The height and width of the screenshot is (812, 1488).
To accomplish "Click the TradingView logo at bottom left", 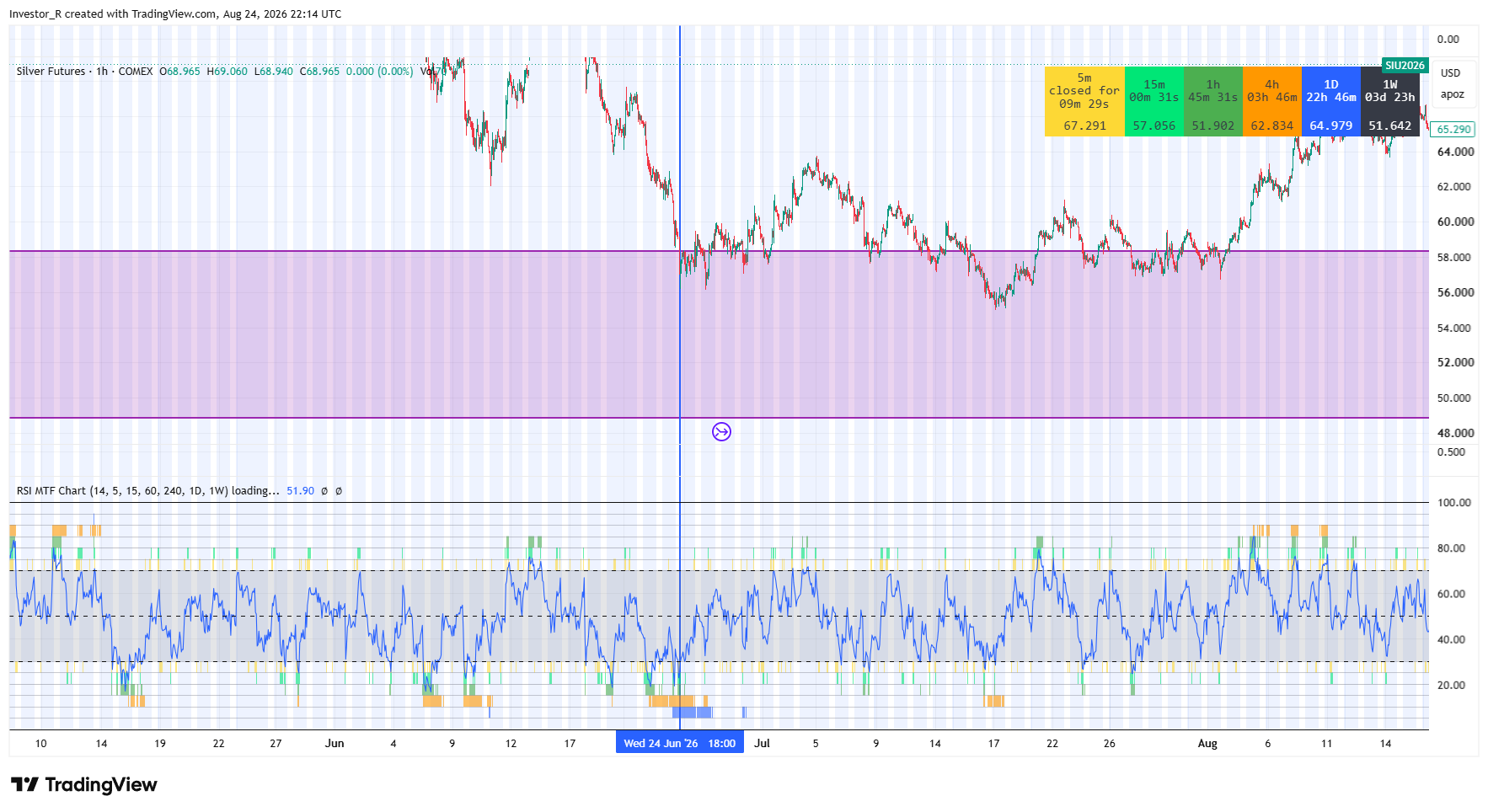I will tap(84, 784).
